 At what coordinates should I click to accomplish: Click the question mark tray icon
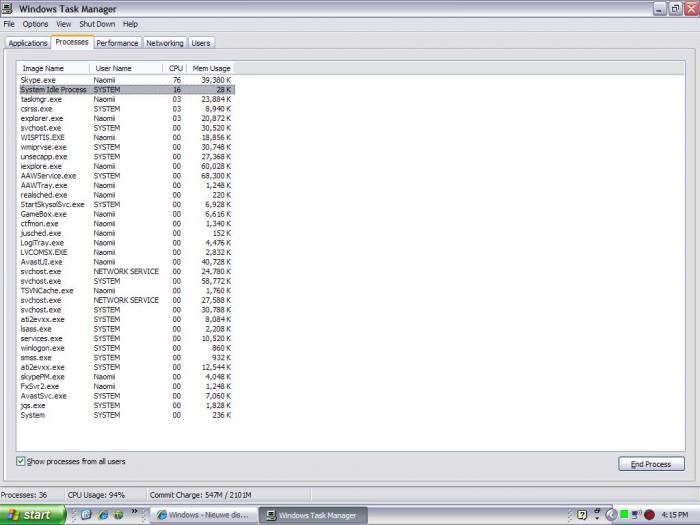pos(582,515)
